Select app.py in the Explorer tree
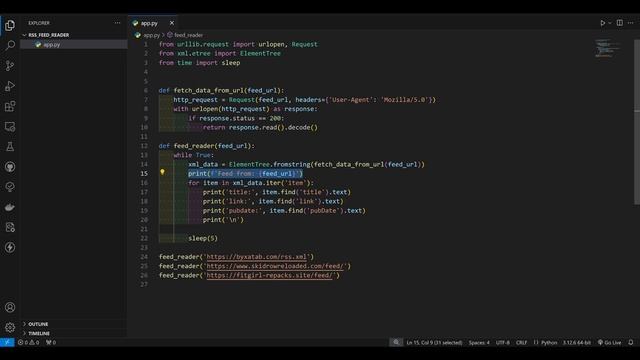This screenshot has width=640, height=360. (x=73, y=44)
